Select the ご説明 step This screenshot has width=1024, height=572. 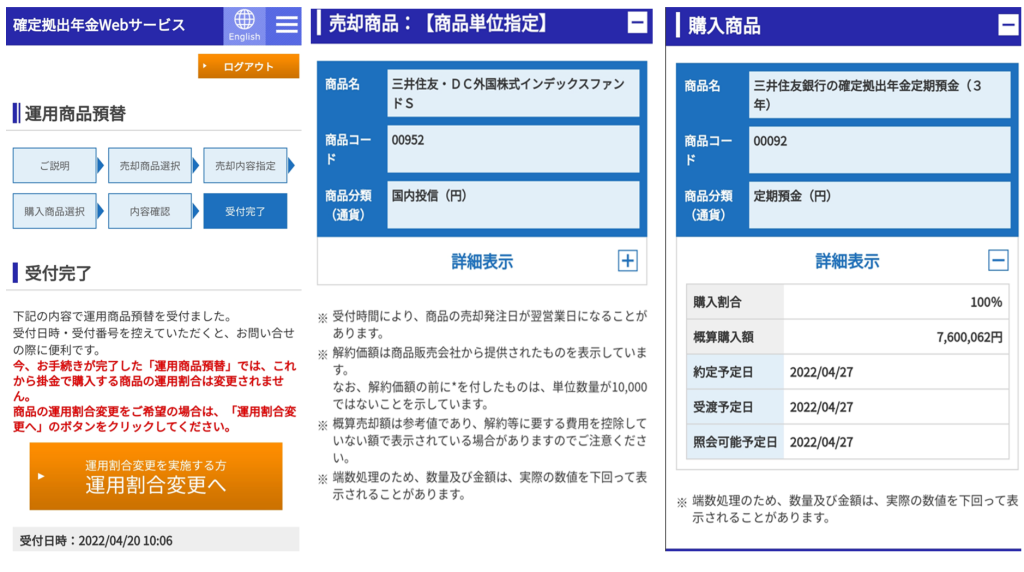pyautogui.click(x=54, y=166)
